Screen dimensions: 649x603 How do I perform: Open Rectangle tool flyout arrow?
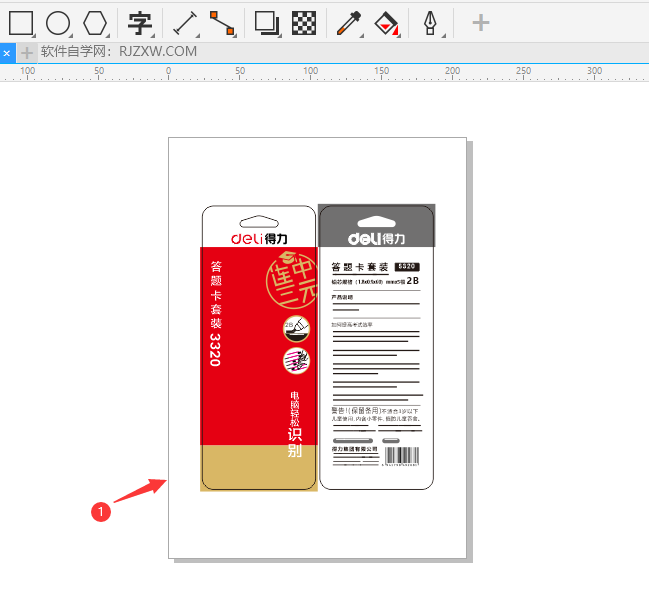[34, 36]
